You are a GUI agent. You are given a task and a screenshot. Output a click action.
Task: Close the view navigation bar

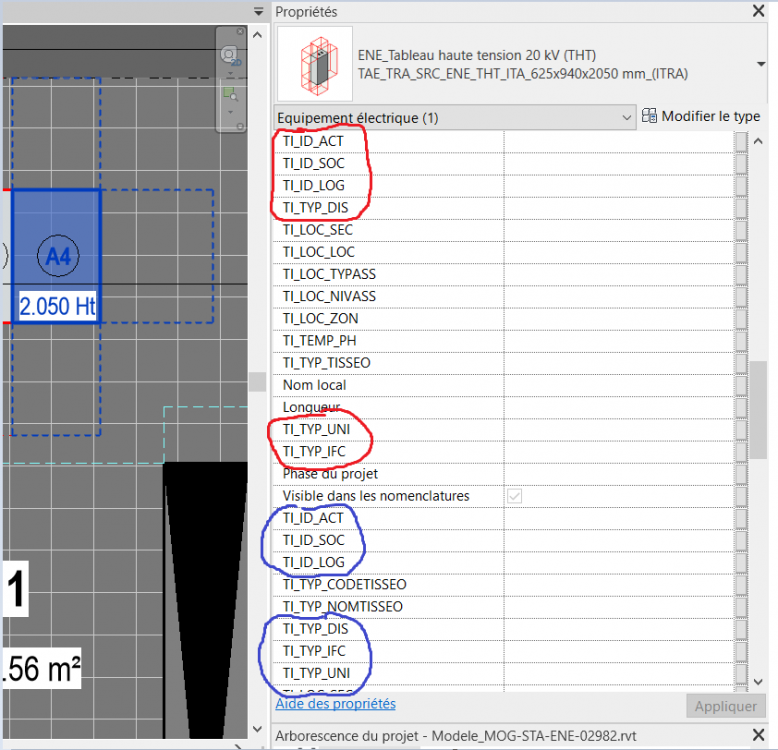pyautogui.click(x=240, y=31)
